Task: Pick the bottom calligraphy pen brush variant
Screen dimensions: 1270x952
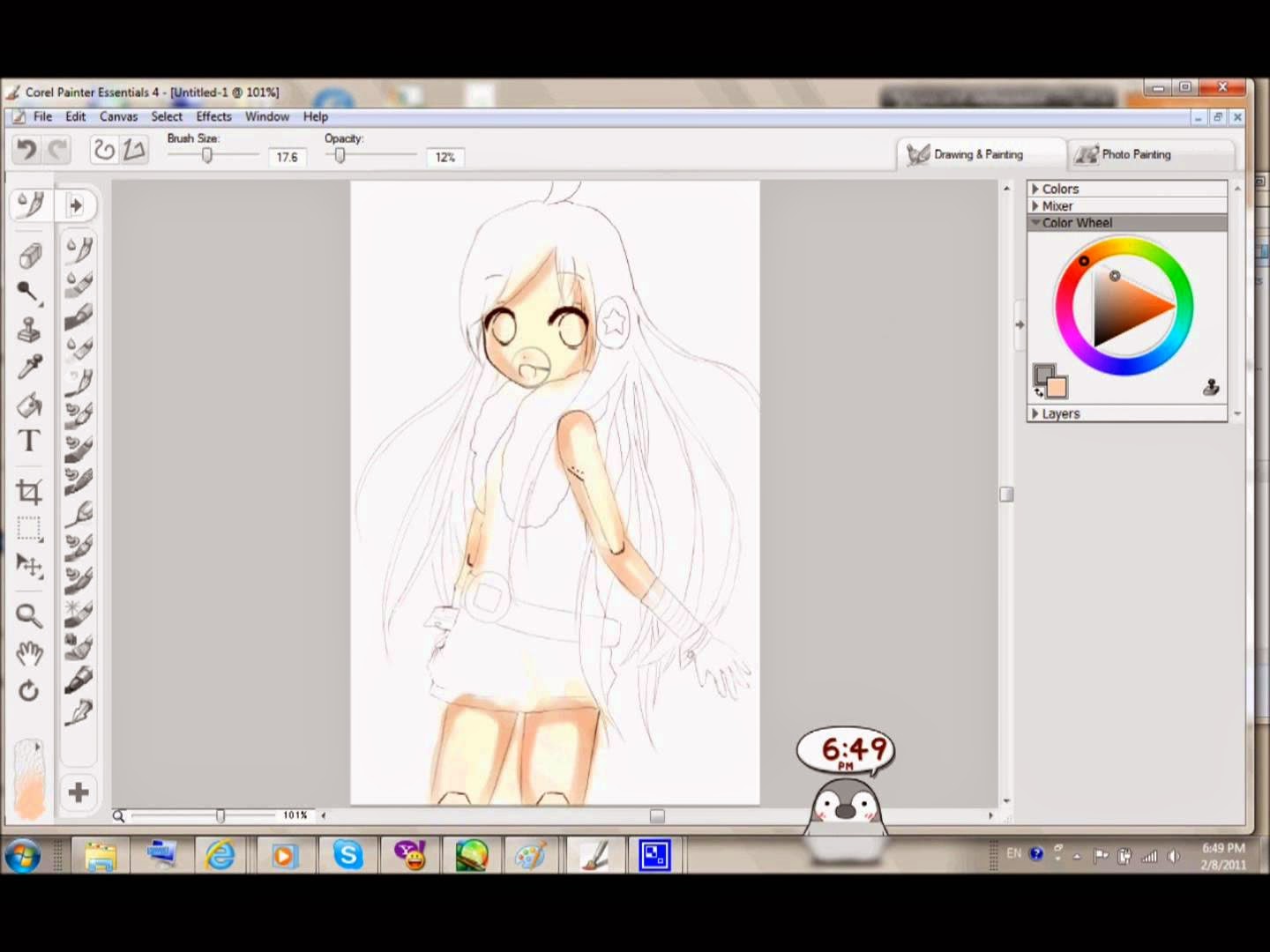Action: [78, 712]
